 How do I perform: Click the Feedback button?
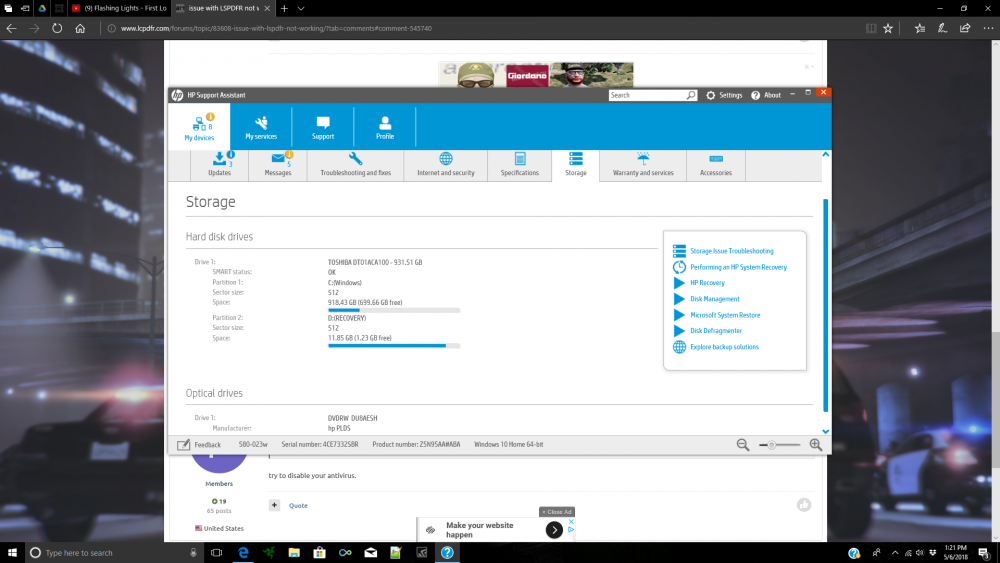coord(199,444)
